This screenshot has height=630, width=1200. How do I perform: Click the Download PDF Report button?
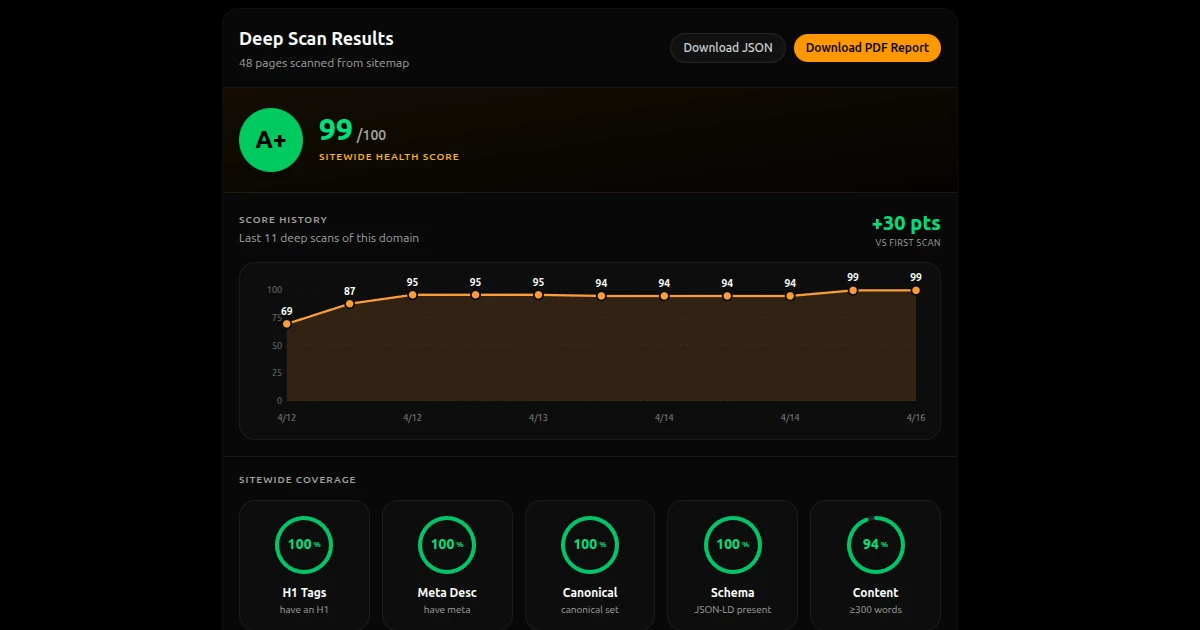coord(867,48)
